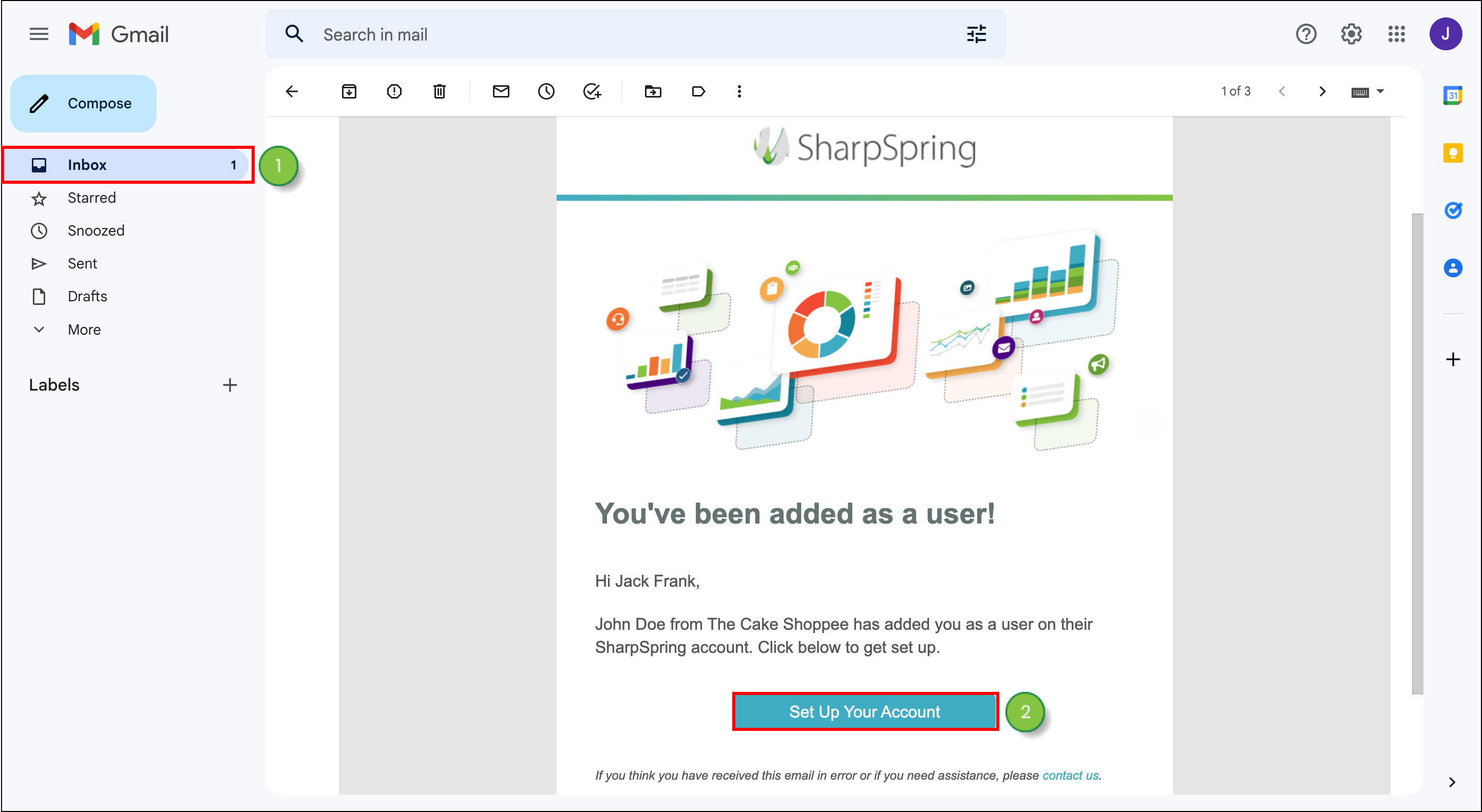Image resolution: width=1482 pixels, height=812 pixels.
Task: Open the Google apps grid
Action: (x=1396, y=34)
